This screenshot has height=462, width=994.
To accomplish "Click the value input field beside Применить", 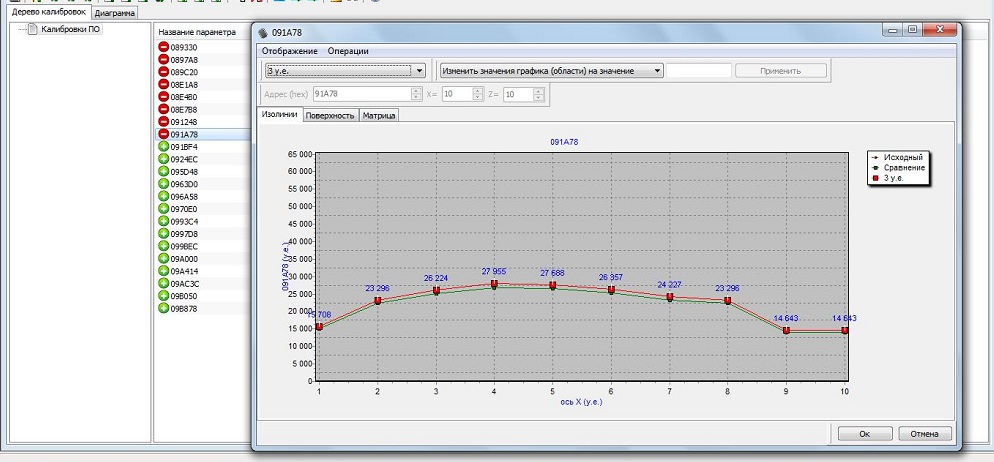I will (698, 71).
